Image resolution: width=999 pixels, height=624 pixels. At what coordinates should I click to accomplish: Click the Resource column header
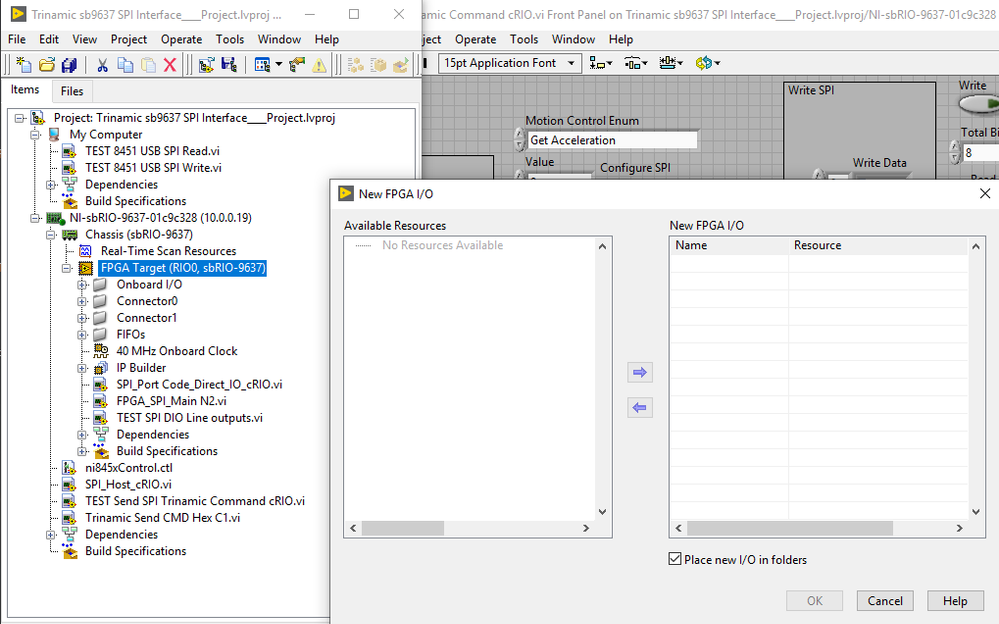[879, 245]
